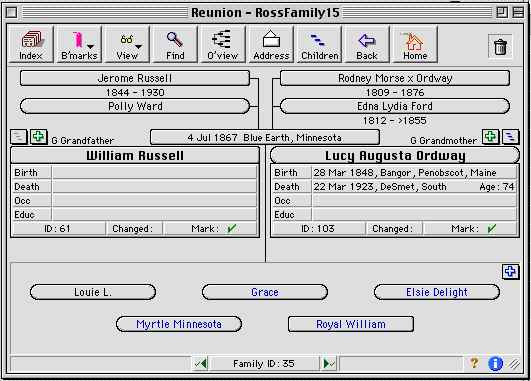Click the window collapse box in title bar
The image size is (531, 381).
tap(518, 13)
